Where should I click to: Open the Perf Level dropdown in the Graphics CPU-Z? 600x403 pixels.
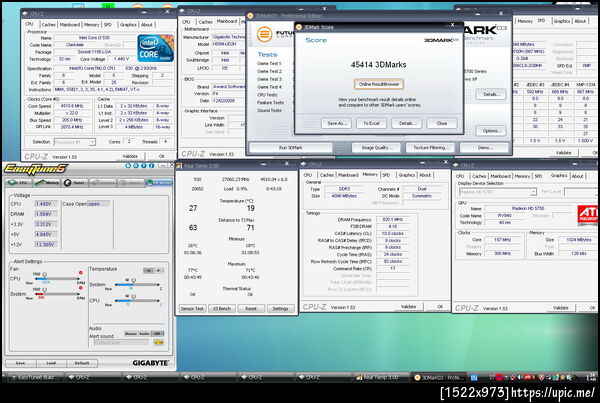pyautogui.click(x=580, y=191)
